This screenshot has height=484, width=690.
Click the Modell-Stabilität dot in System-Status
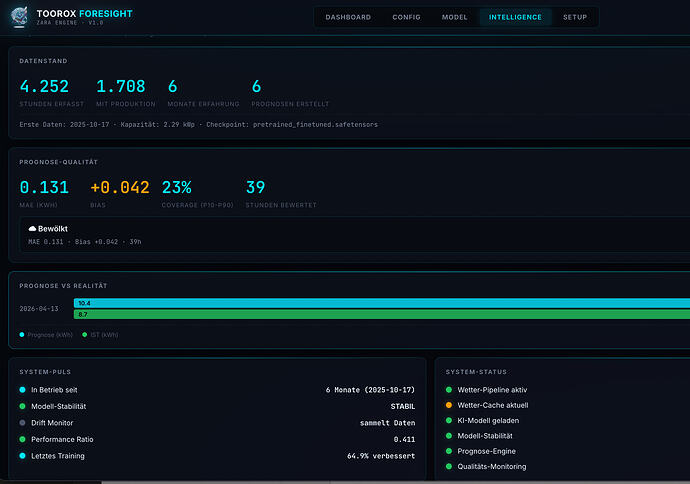click(449, 436)
